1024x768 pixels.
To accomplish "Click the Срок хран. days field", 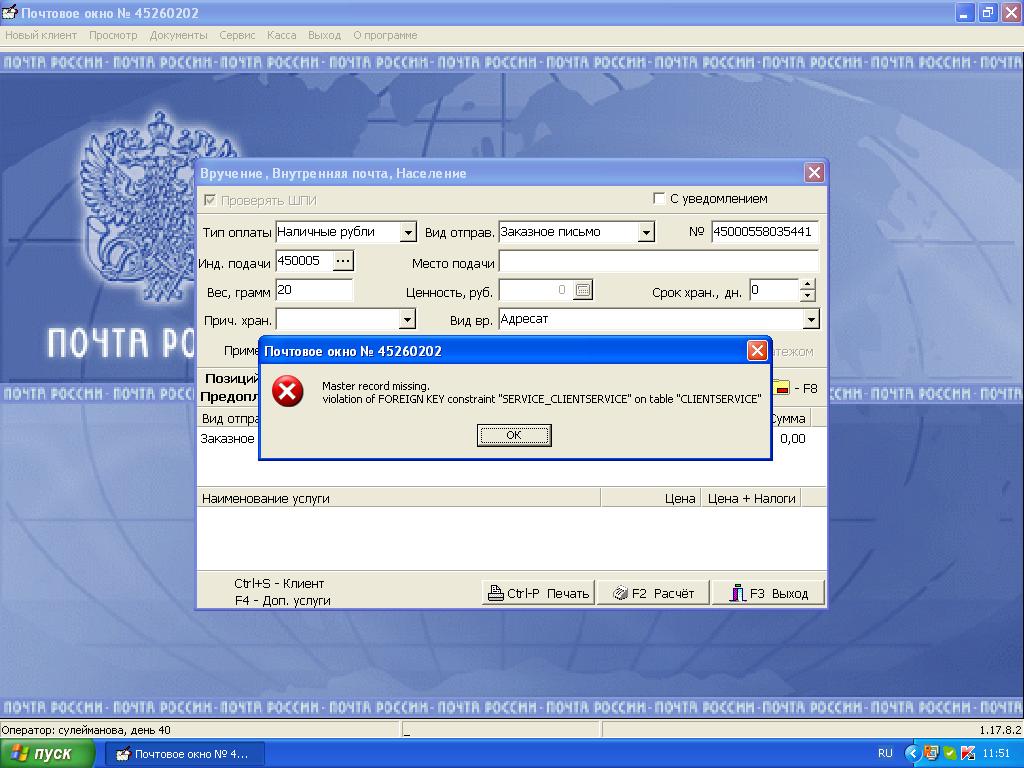I will [774, 290].
